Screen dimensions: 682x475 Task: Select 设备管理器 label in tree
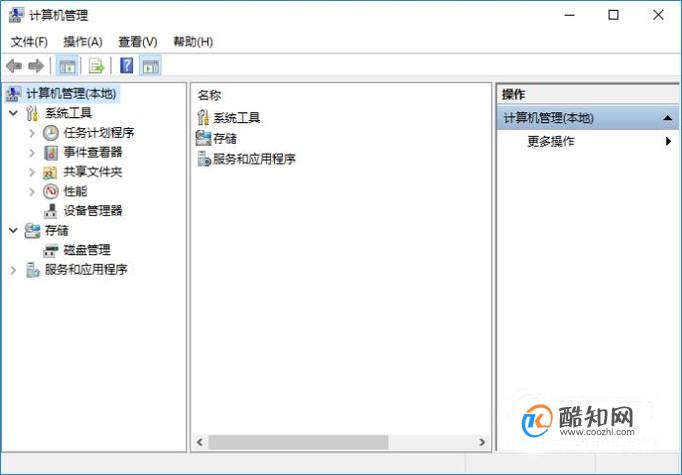tap(93, 211)
